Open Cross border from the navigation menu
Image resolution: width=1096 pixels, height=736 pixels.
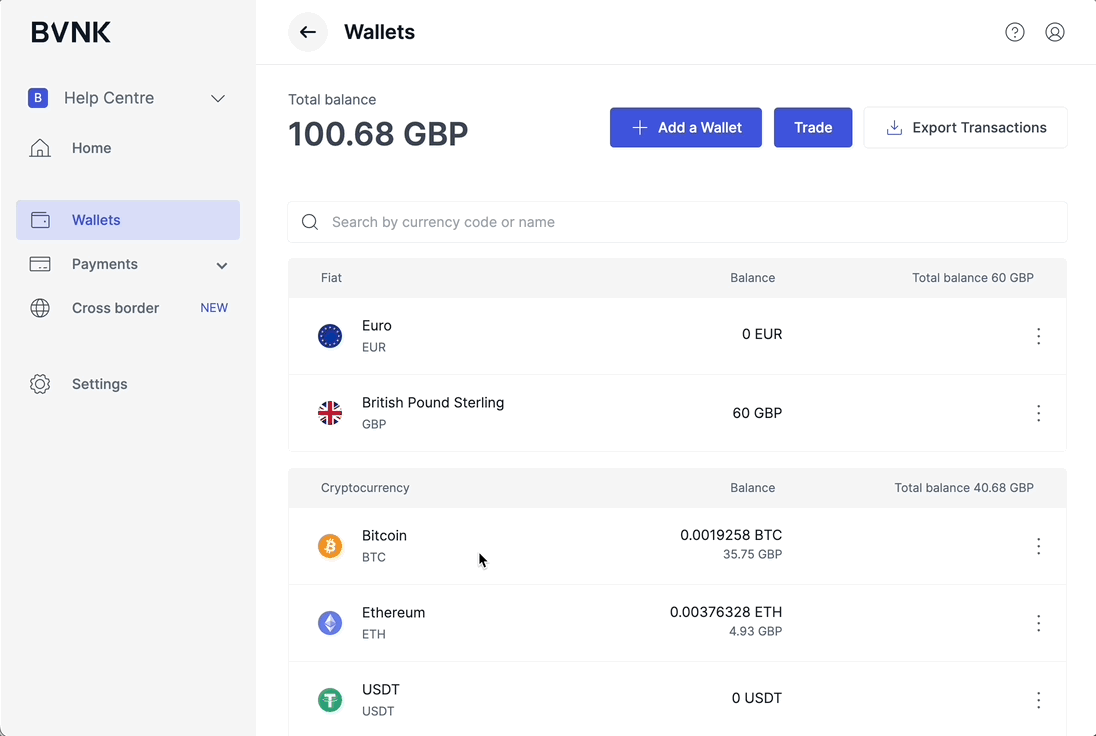point(115,308)
